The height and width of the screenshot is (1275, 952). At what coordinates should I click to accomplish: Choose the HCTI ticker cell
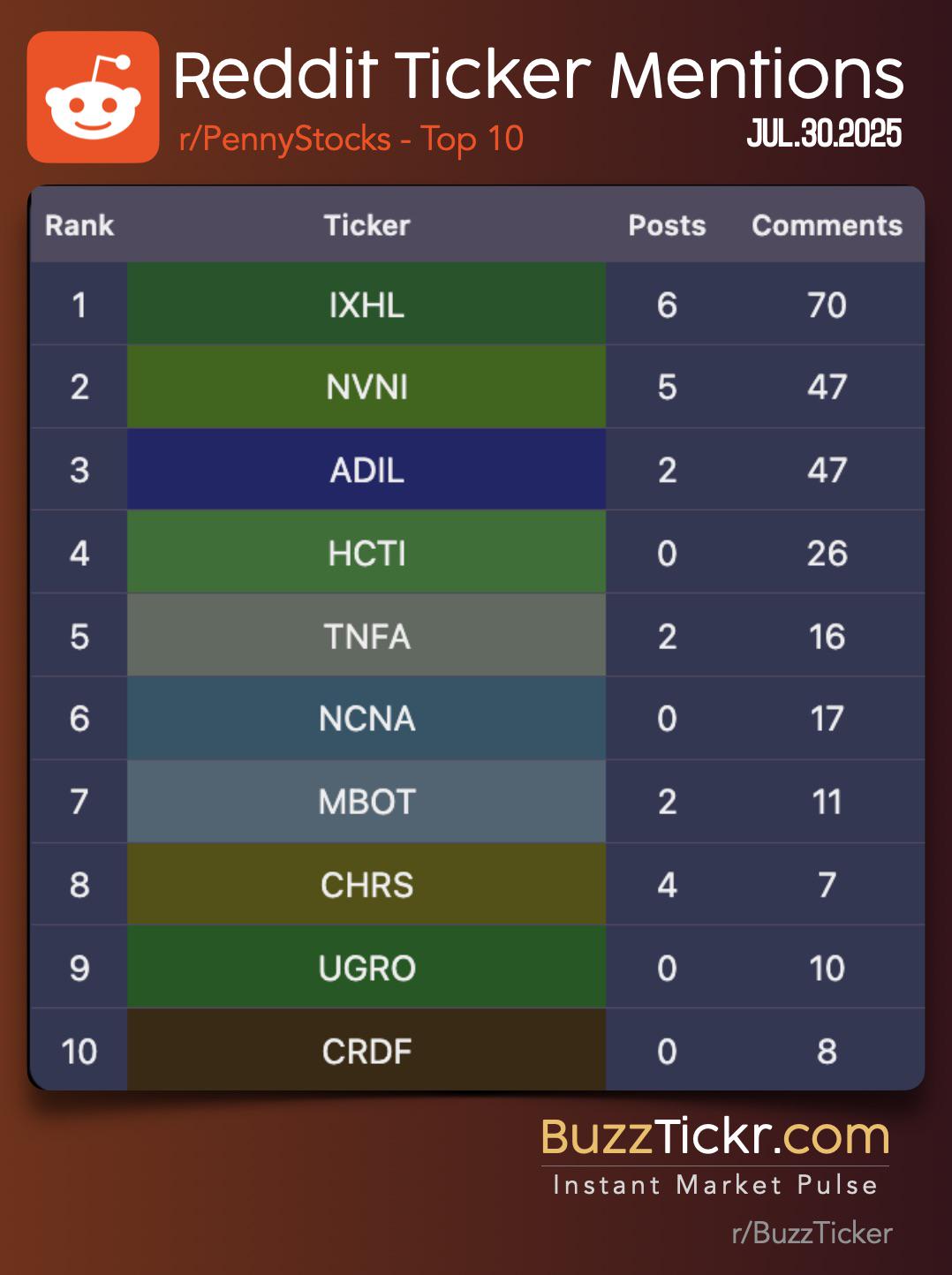point(366,553)
